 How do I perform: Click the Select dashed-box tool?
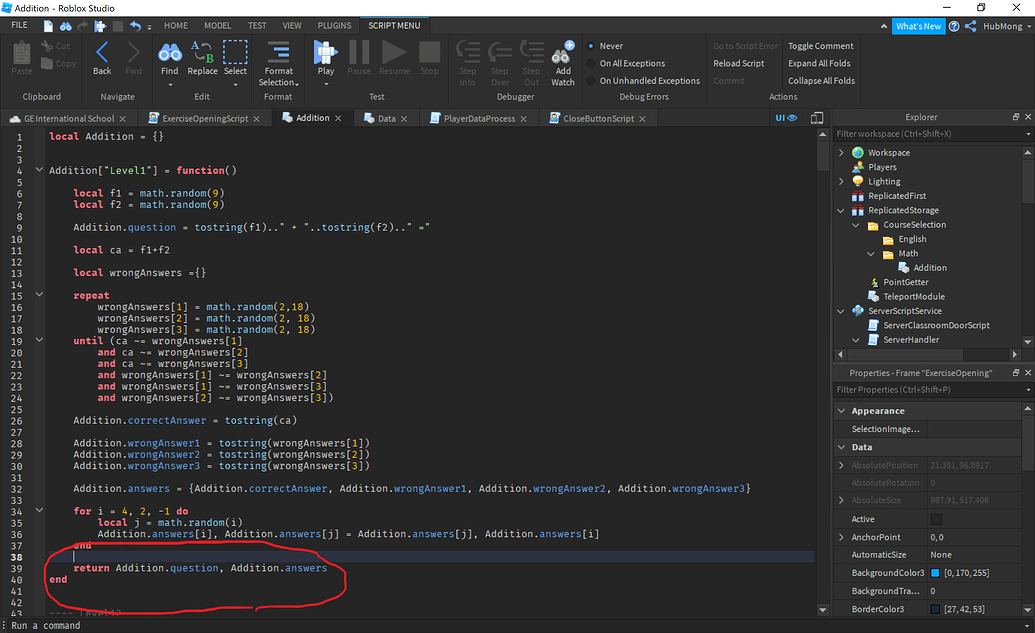(235, 52)
